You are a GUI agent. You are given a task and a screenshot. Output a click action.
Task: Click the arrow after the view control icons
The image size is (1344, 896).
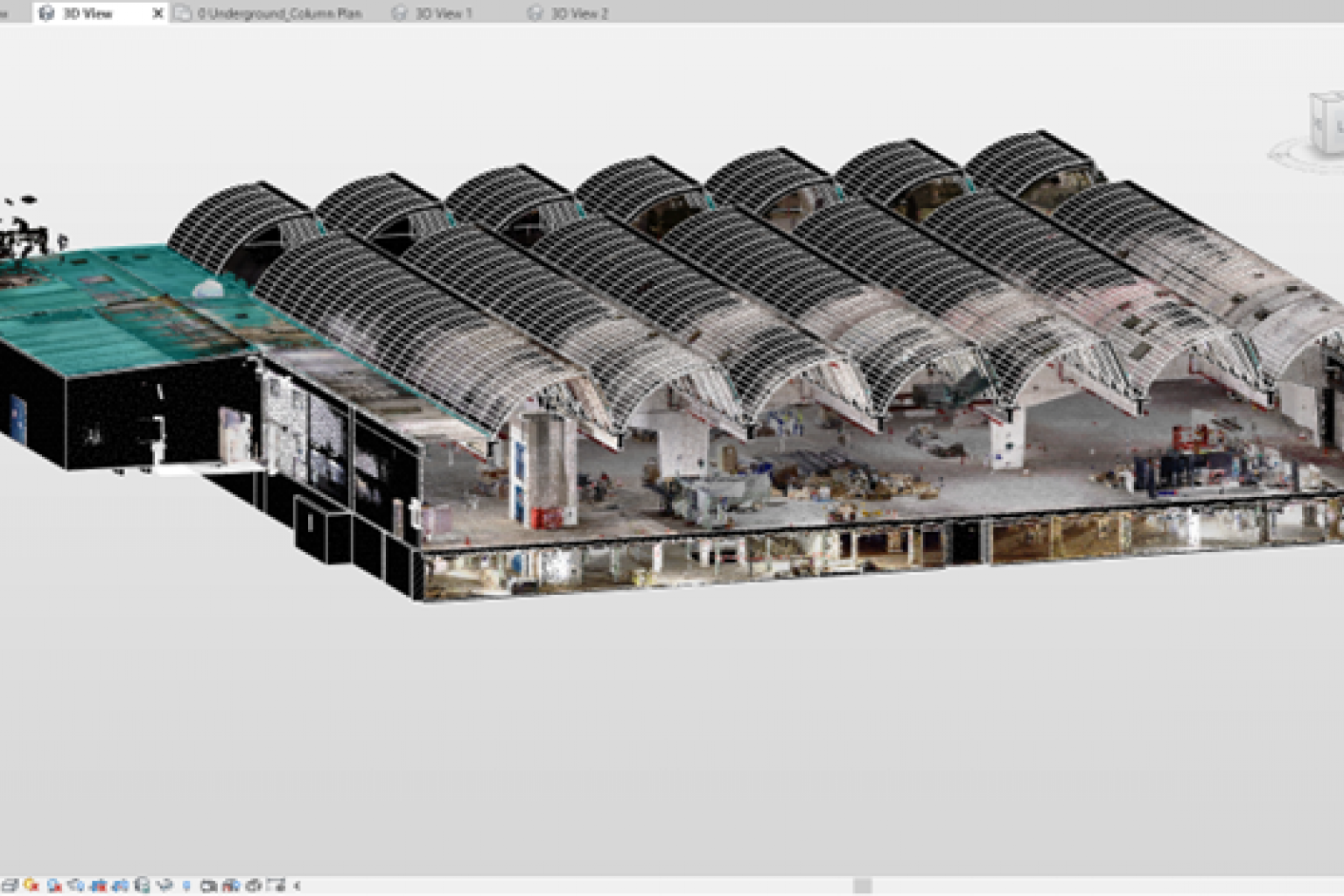coord(297,885)
